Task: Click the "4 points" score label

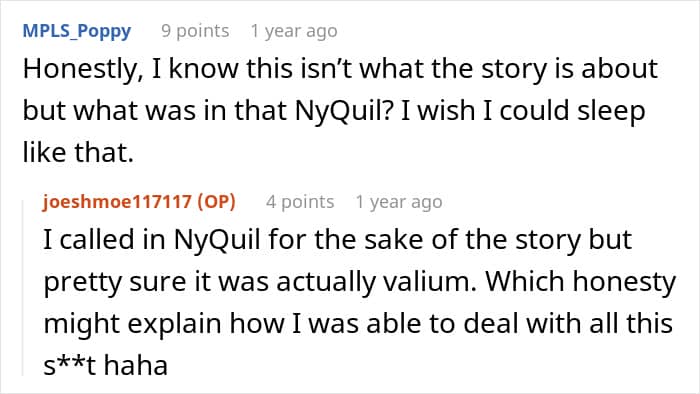Action: click(x=300, y=202)
